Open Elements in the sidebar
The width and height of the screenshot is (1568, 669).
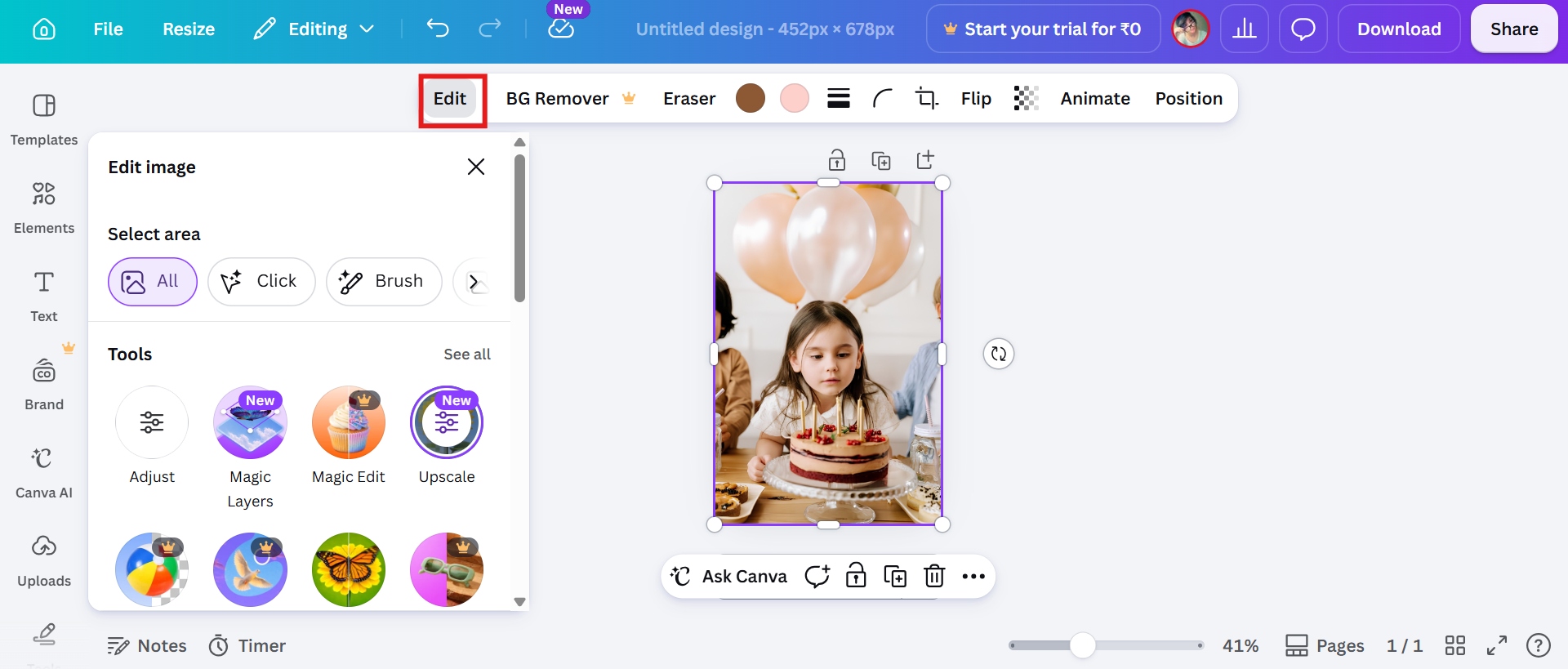point(44,207)
